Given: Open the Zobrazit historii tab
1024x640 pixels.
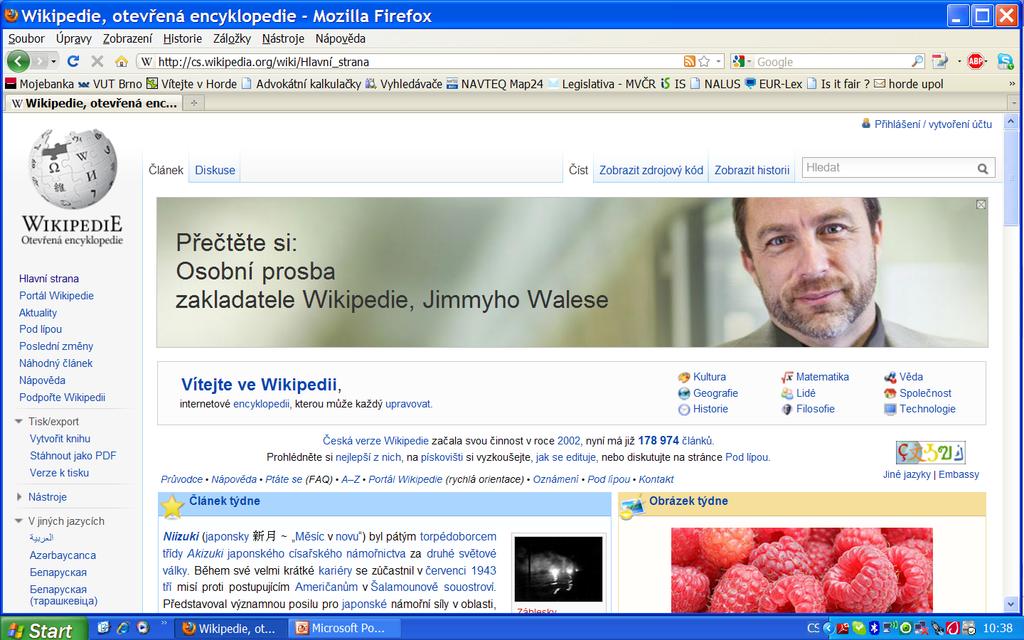Looking at the screenshot, I should point(752,170).
